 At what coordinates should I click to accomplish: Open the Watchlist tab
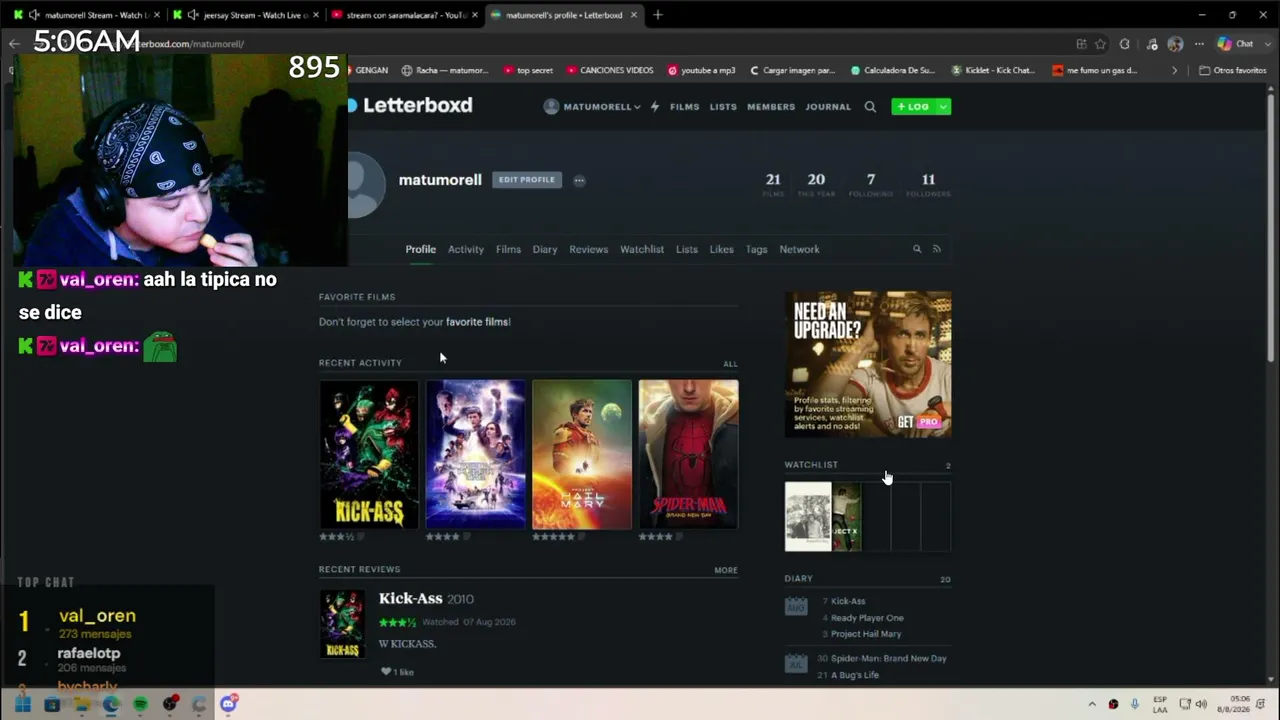coord(642,249)
